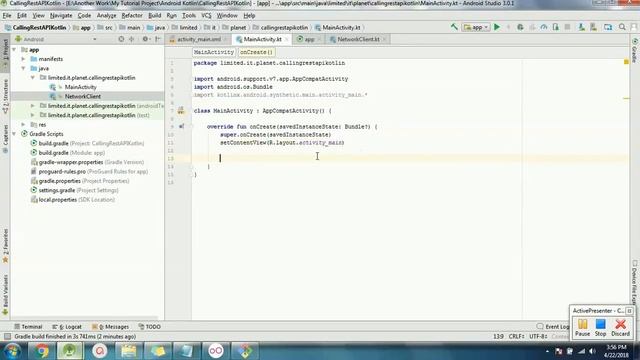Viewport: 640px width, 360px height.
Task: Open the Project panel settings gear
Action: pos(145,39)
